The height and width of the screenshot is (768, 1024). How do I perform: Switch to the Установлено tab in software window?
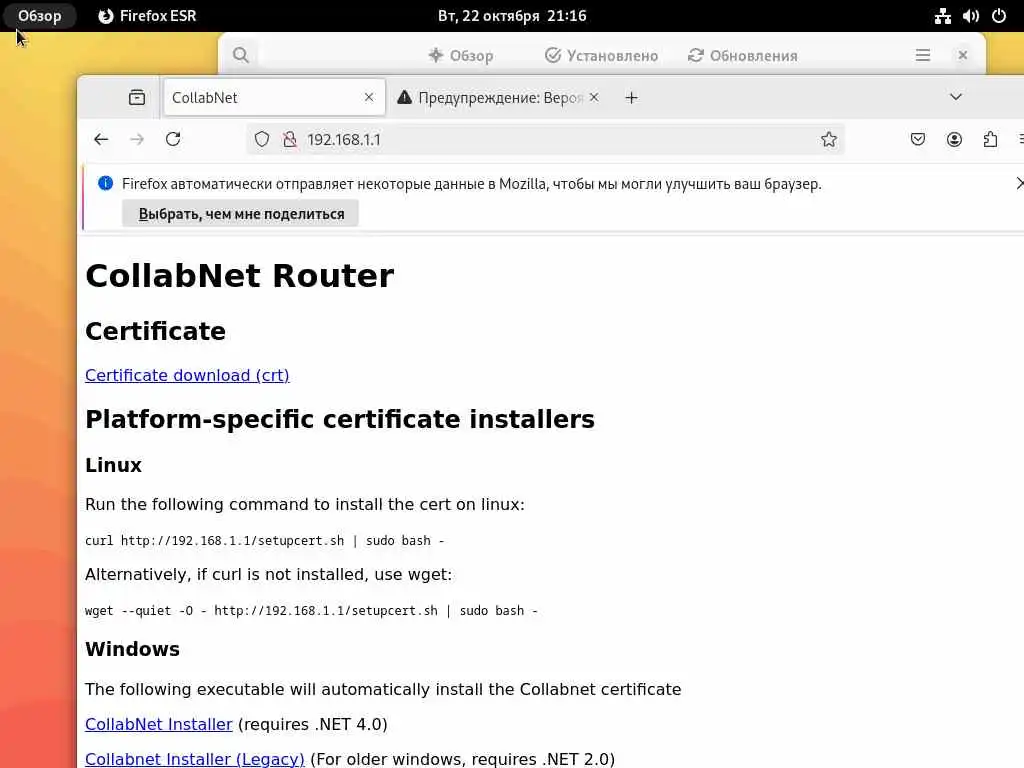pos(601,56)
